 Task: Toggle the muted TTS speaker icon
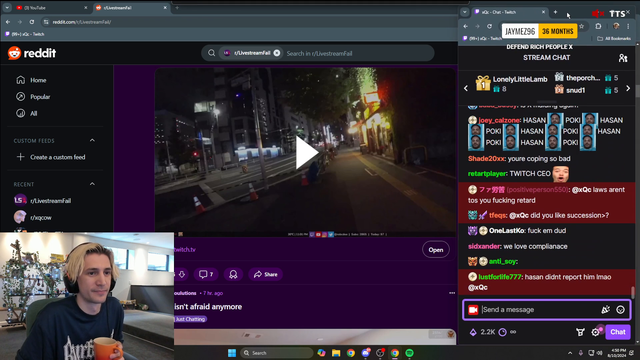pyautogui.click(x=598, y=14)
